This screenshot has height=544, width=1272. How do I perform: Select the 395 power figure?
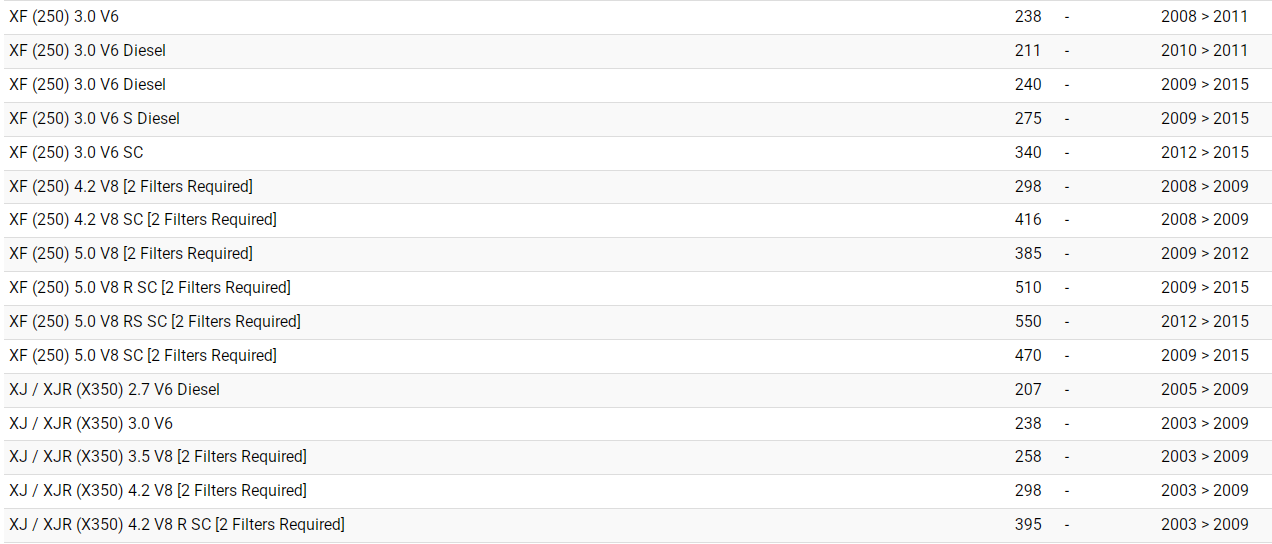pyautogui.click(x=1027, y=524)
